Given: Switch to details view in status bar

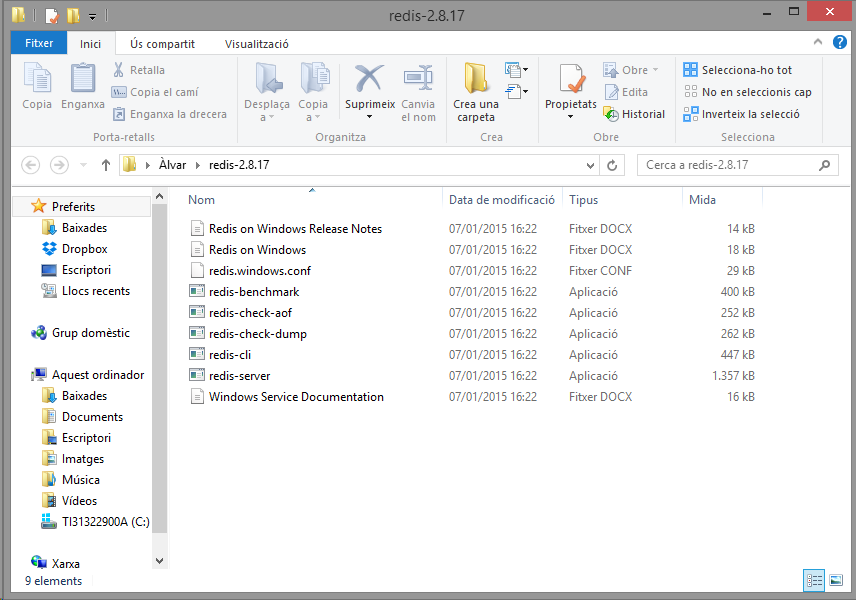Looking at the screenshot, I should point(814,580).
